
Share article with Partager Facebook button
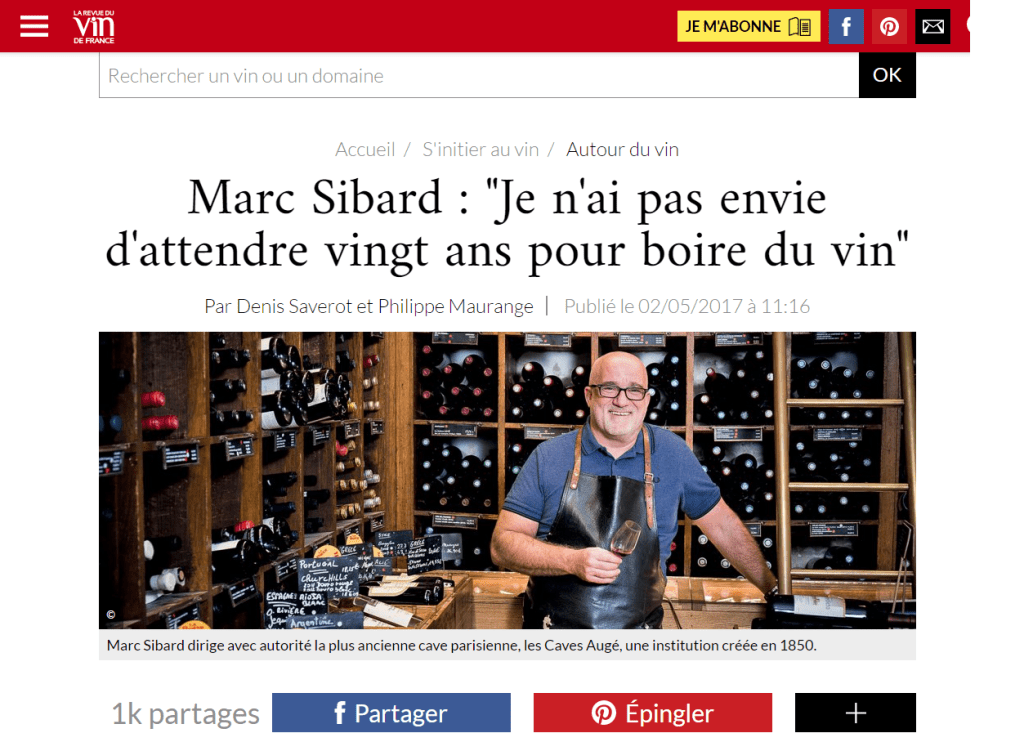(391, 713)
